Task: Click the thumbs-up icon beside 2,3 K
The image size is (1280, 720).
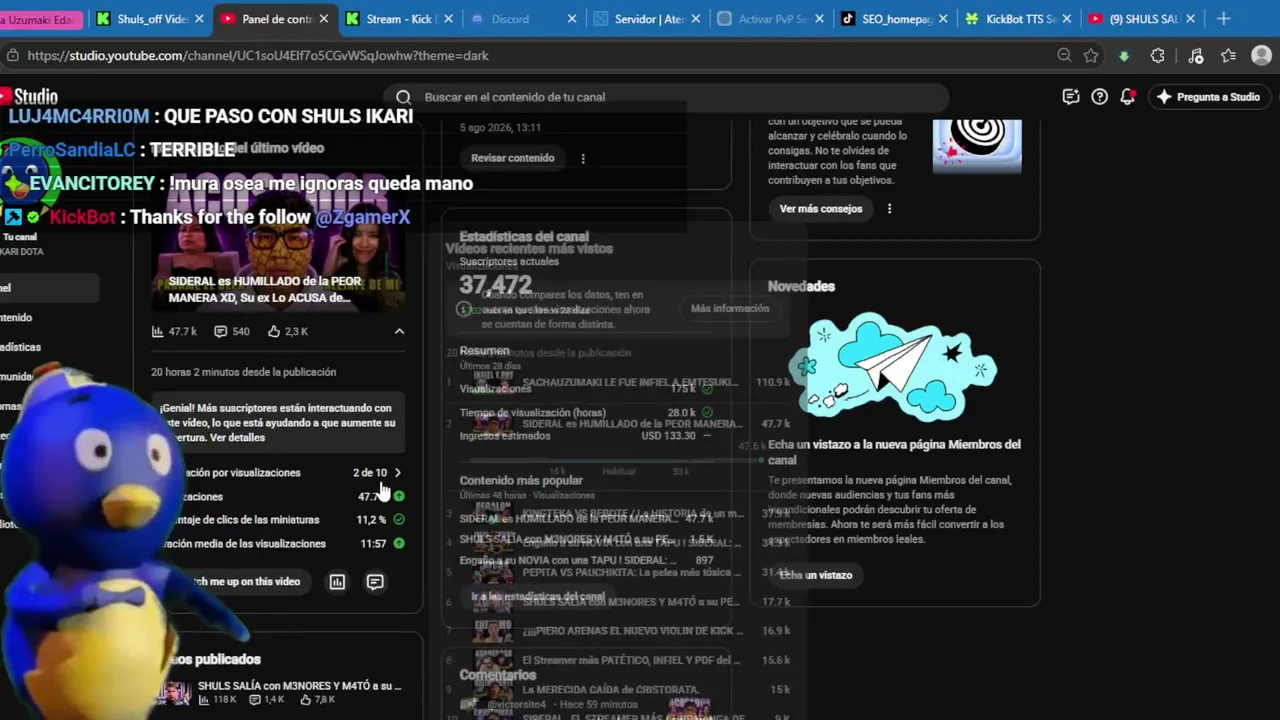Action: (274, 331)
